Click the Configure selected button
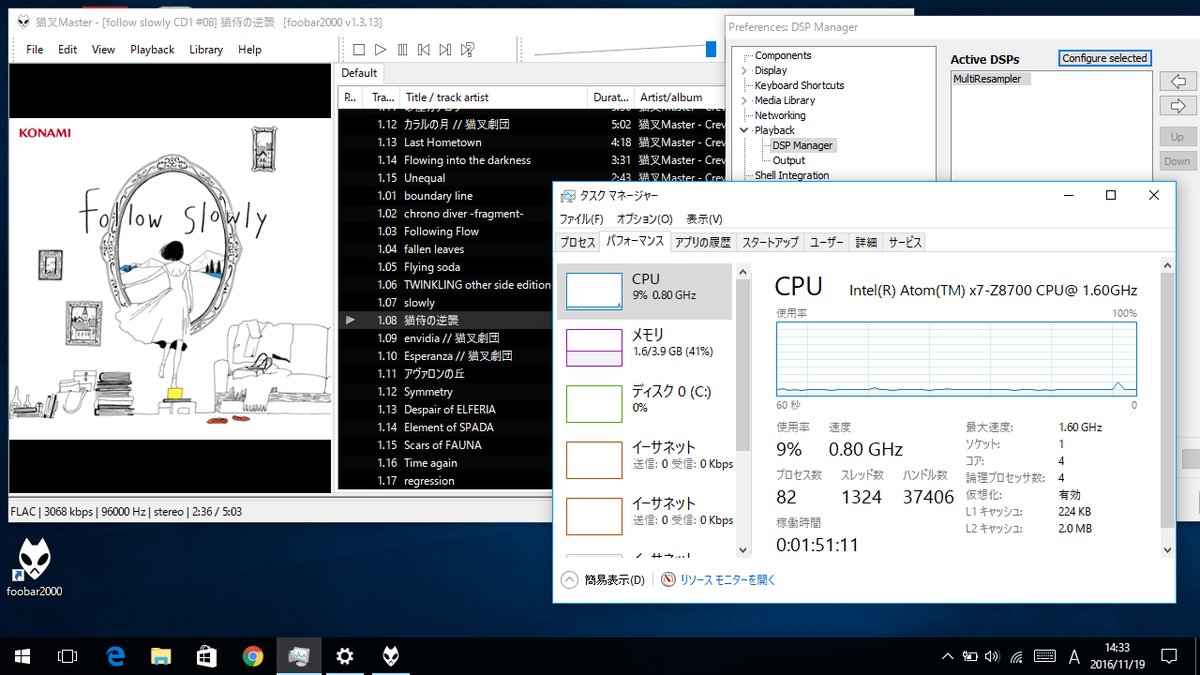The height and width of the screenshot is (675, 1200). point(1104,58)
